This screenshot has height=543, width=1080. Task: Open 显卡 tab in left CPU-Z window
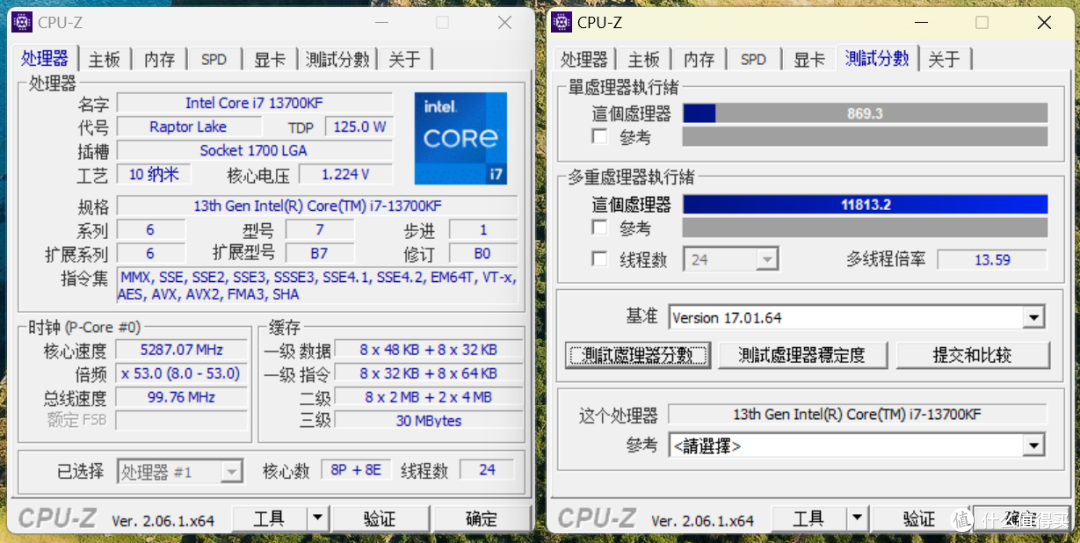coord(269,59)
